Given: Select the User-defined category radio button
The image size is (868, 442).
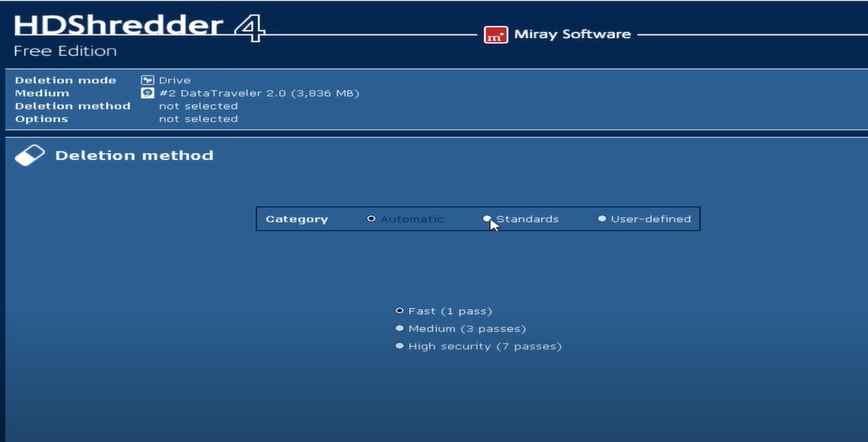Looking at the screenshot, I should pos(602,219).
